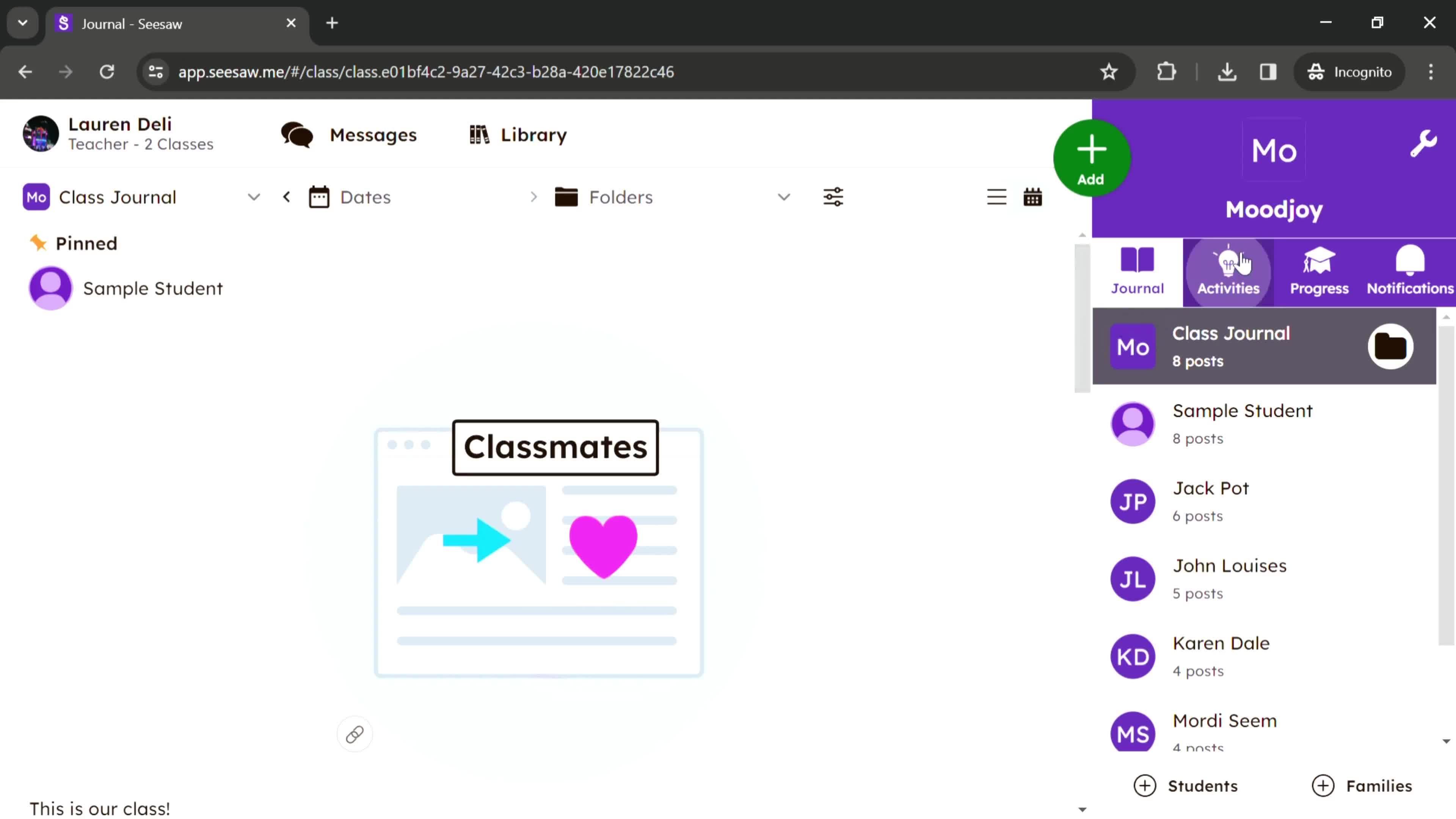Click the list view icon
1456x819 pixels.
(997, 197)
